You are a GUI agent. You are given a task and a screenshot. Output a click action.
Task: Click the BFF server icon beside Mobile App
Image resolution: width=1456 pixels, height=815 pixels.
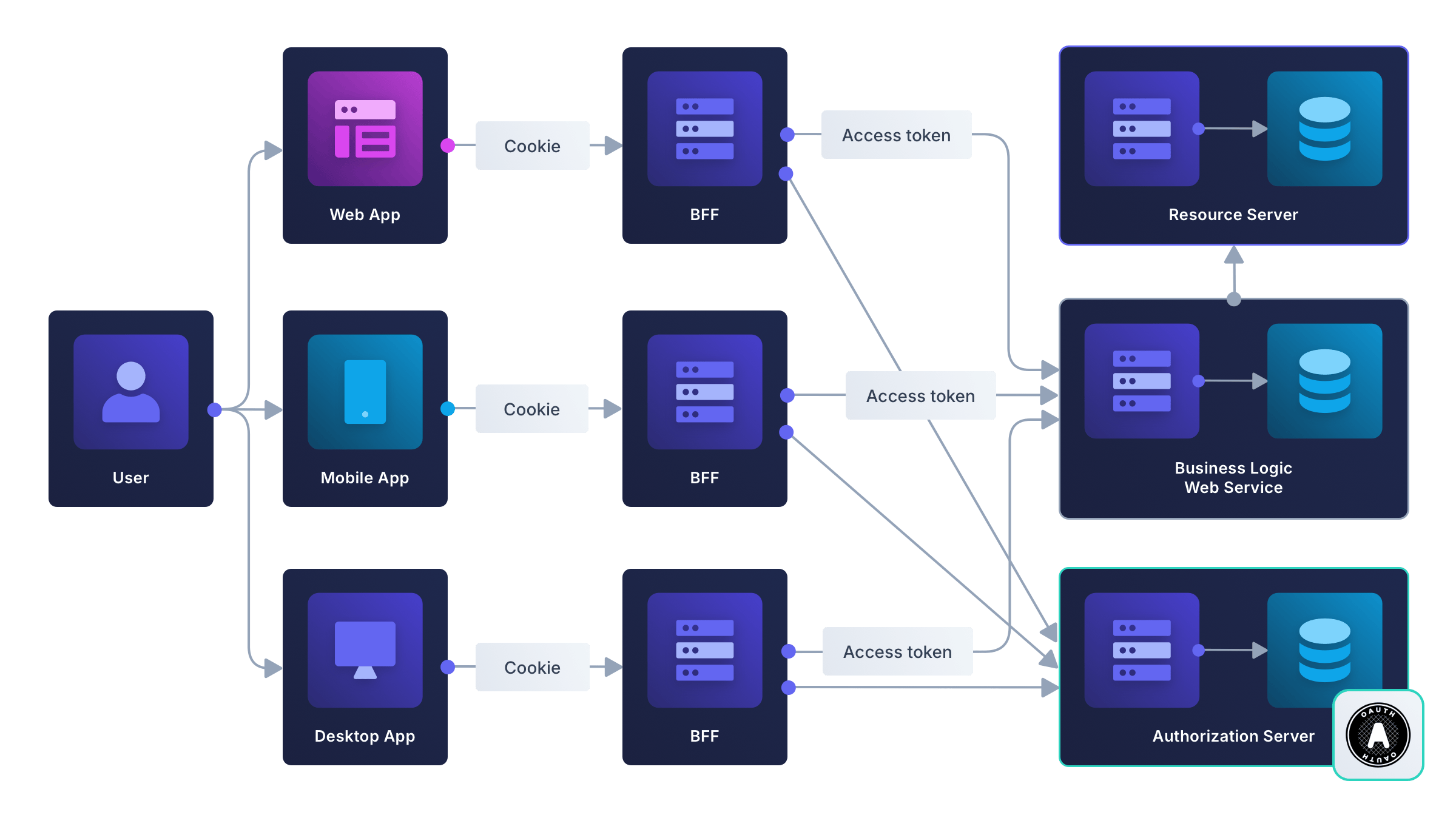pyautogui.click(x=705, y=392)
